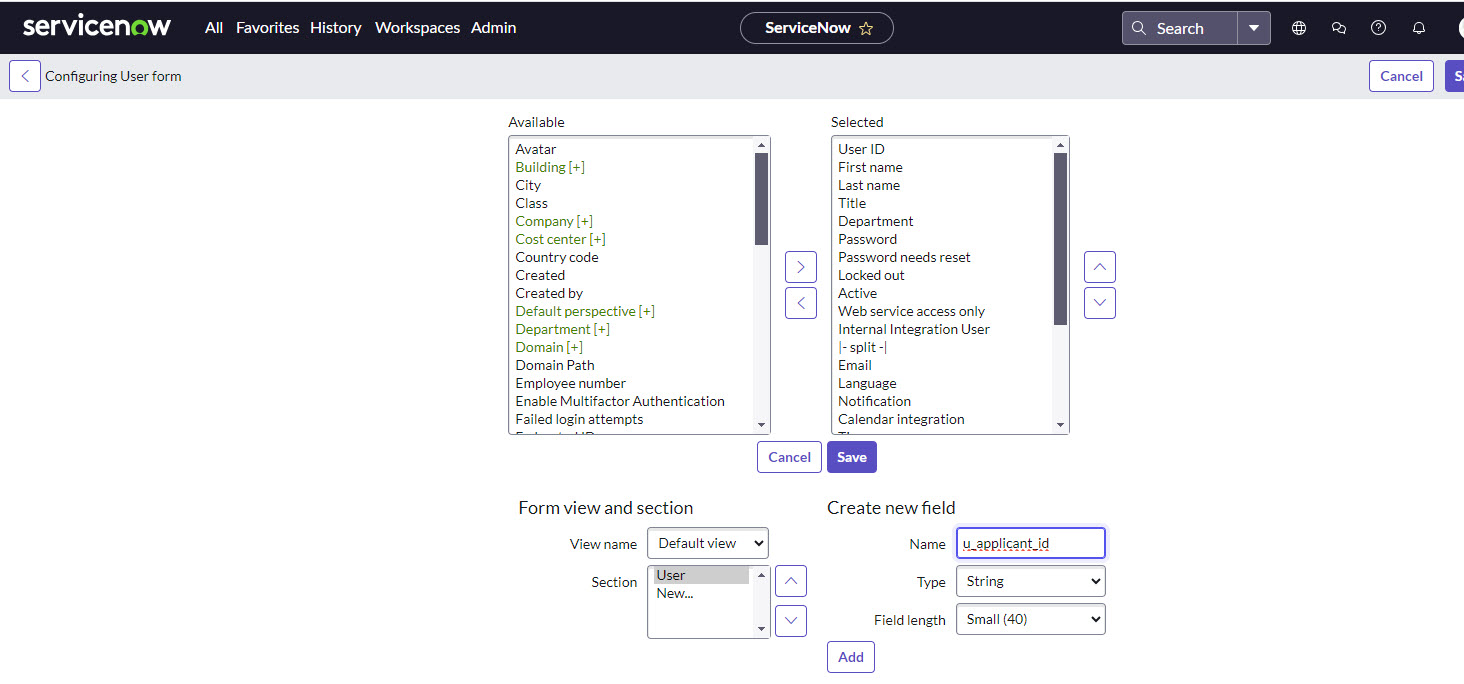Select Failed login attempts in Available

579,419
